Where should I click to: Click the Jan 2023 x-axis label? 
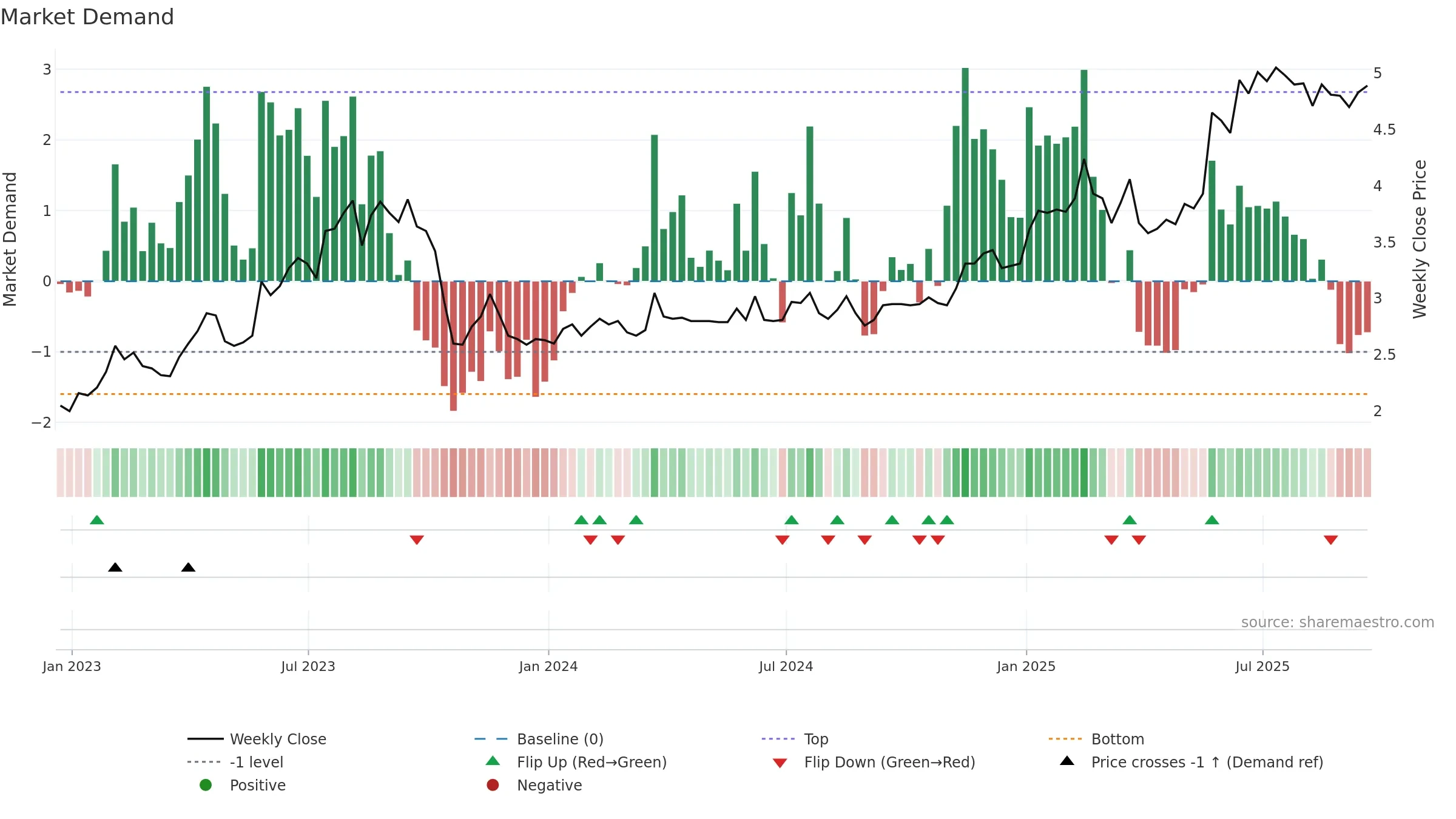click(x=72, y=666)
